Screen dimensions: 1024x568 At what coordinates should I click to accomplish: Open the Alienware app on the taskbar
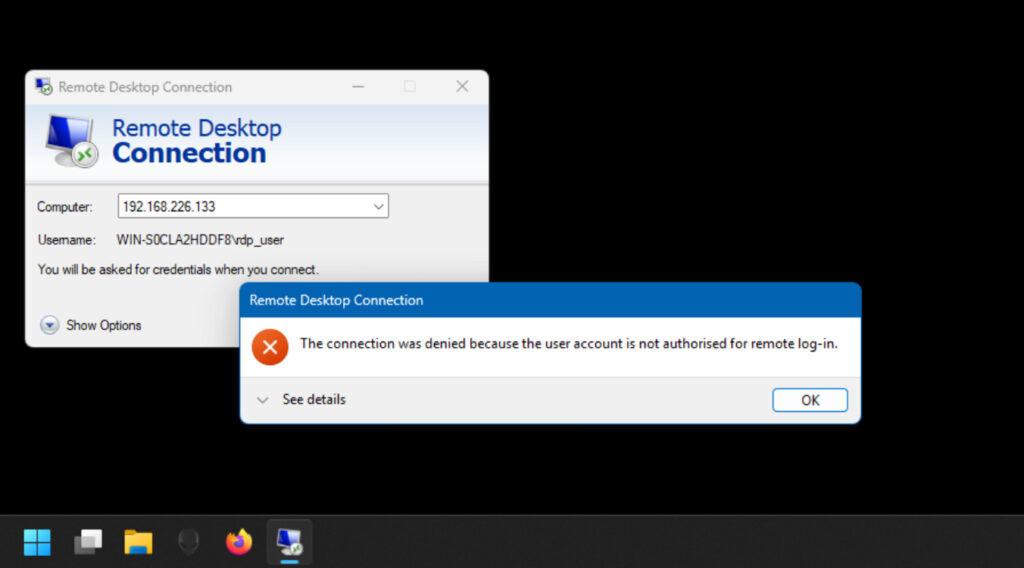point(188,542)
